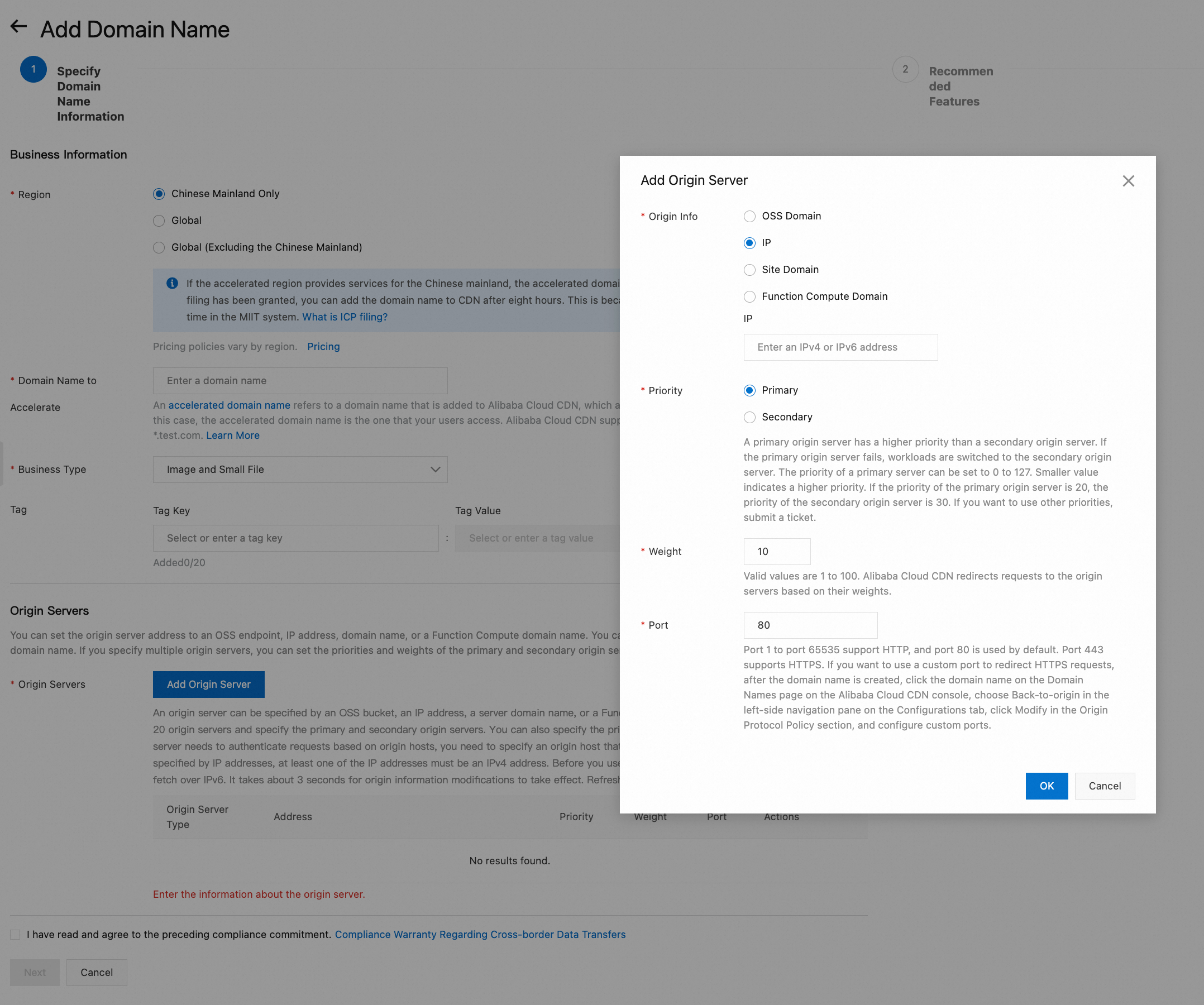Viewport: 1204px width, 1005px height.
Task: Select Function Compute Domain option
Action: tap(749, 297)
